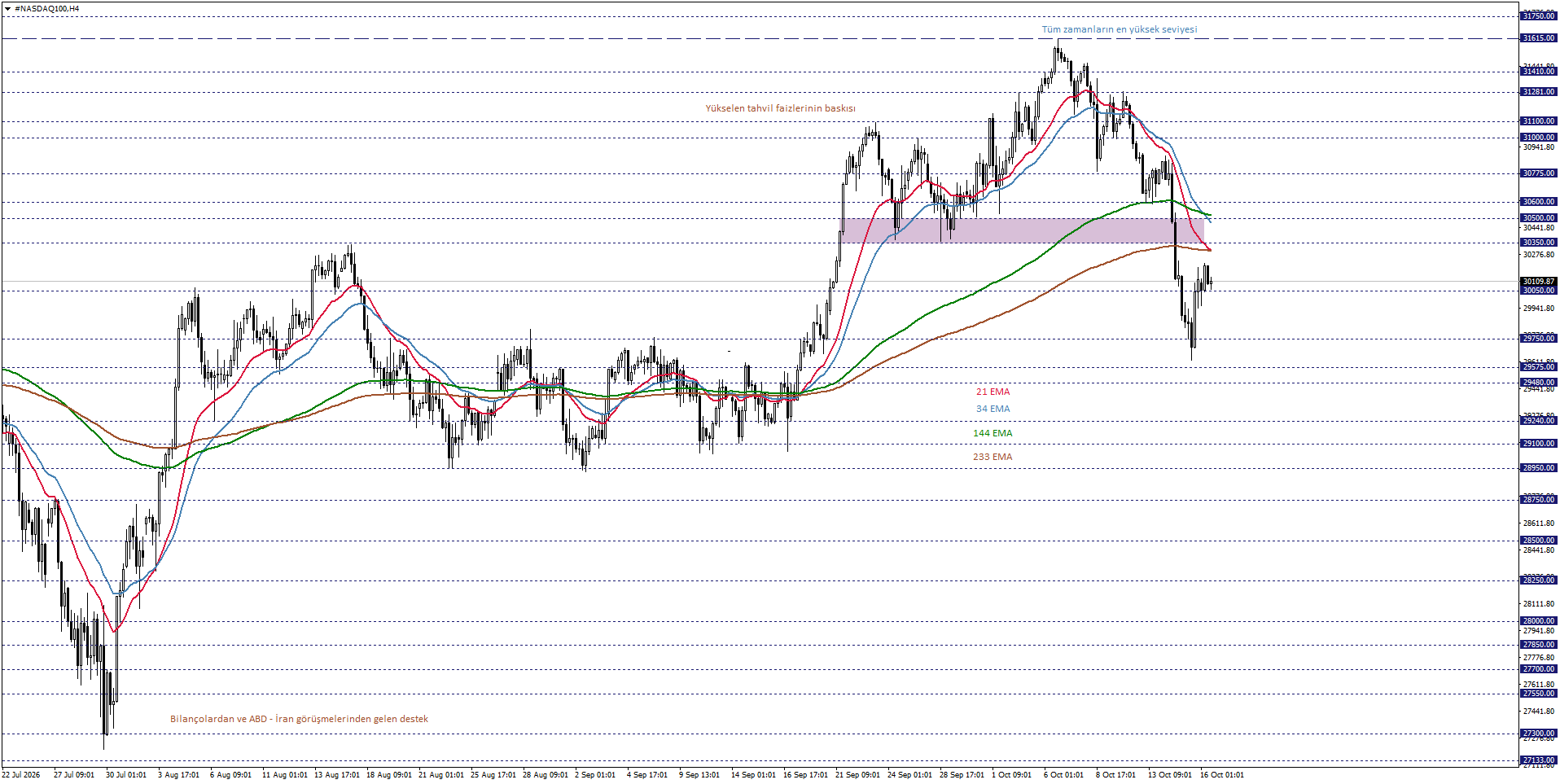Viewport: 1560px width, 784px height.
Task: Click the 28111.80 axis price value
Action: 1538,604
